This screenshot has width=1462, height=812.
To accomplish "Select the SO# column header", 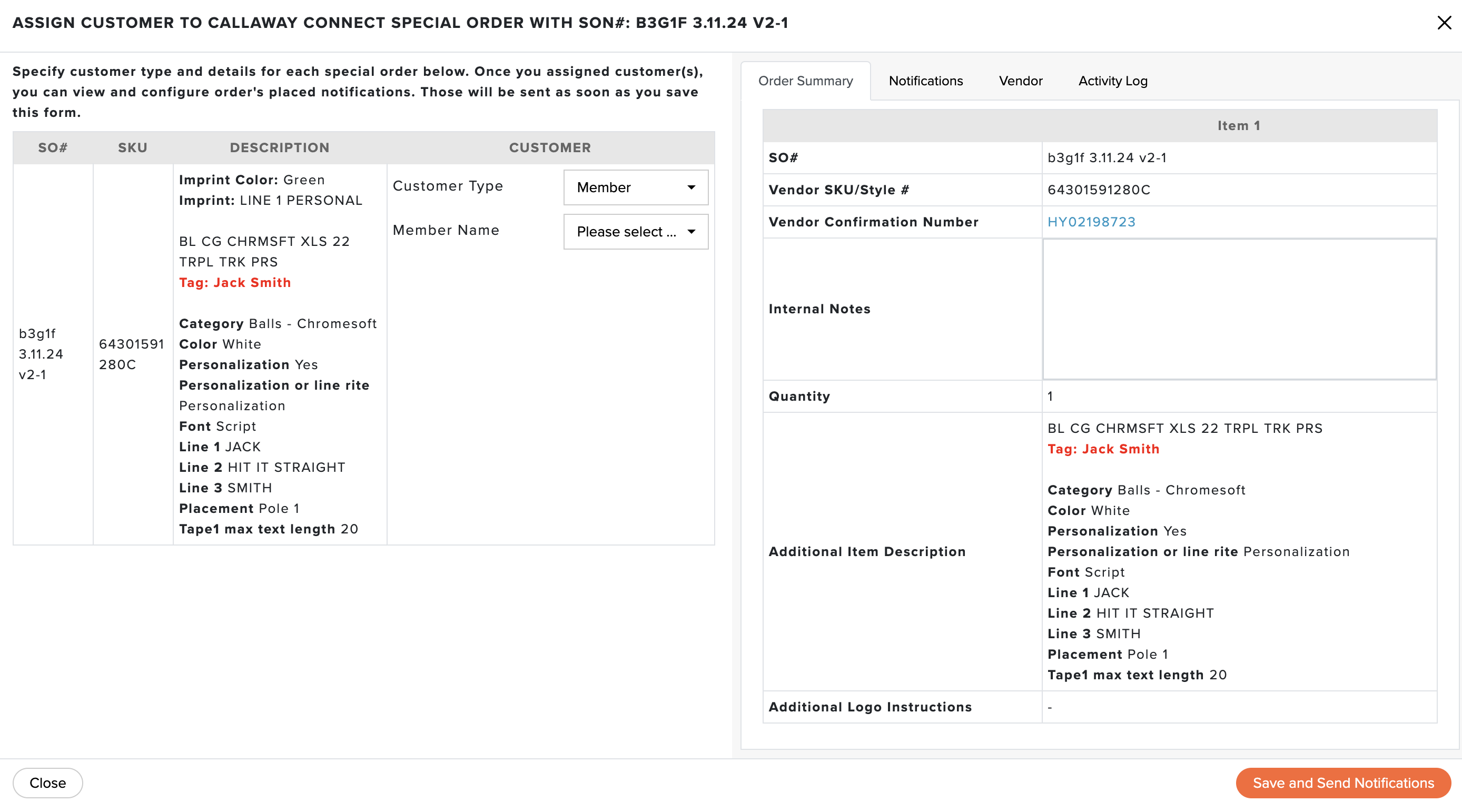I will tap(53, 147).
